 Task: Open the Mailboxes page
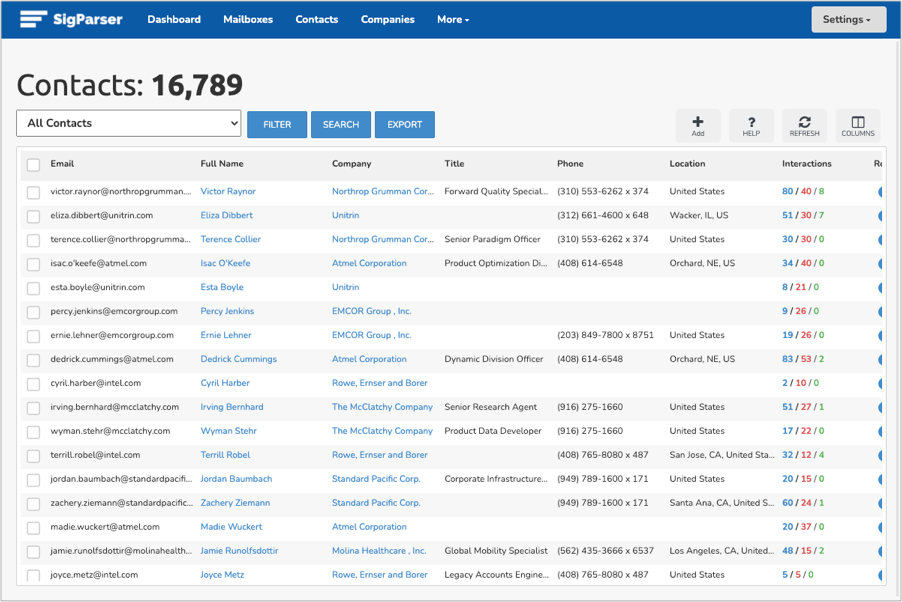pos(248,19)
